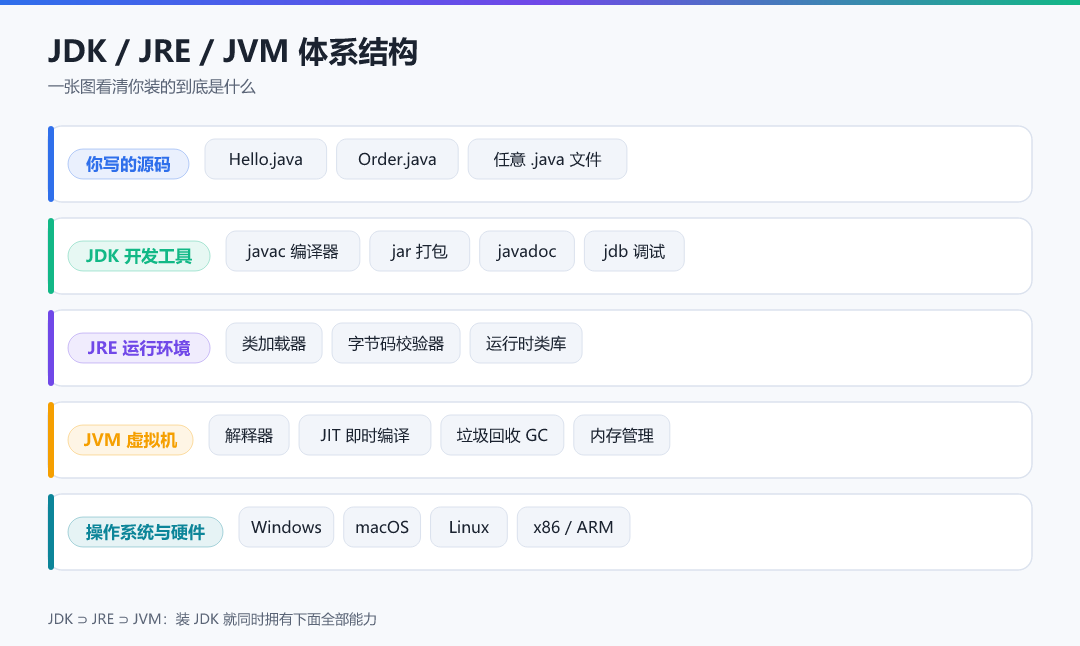Click the 你写的源码 layer label
The image size is (1080, 646).
(128, 164)
